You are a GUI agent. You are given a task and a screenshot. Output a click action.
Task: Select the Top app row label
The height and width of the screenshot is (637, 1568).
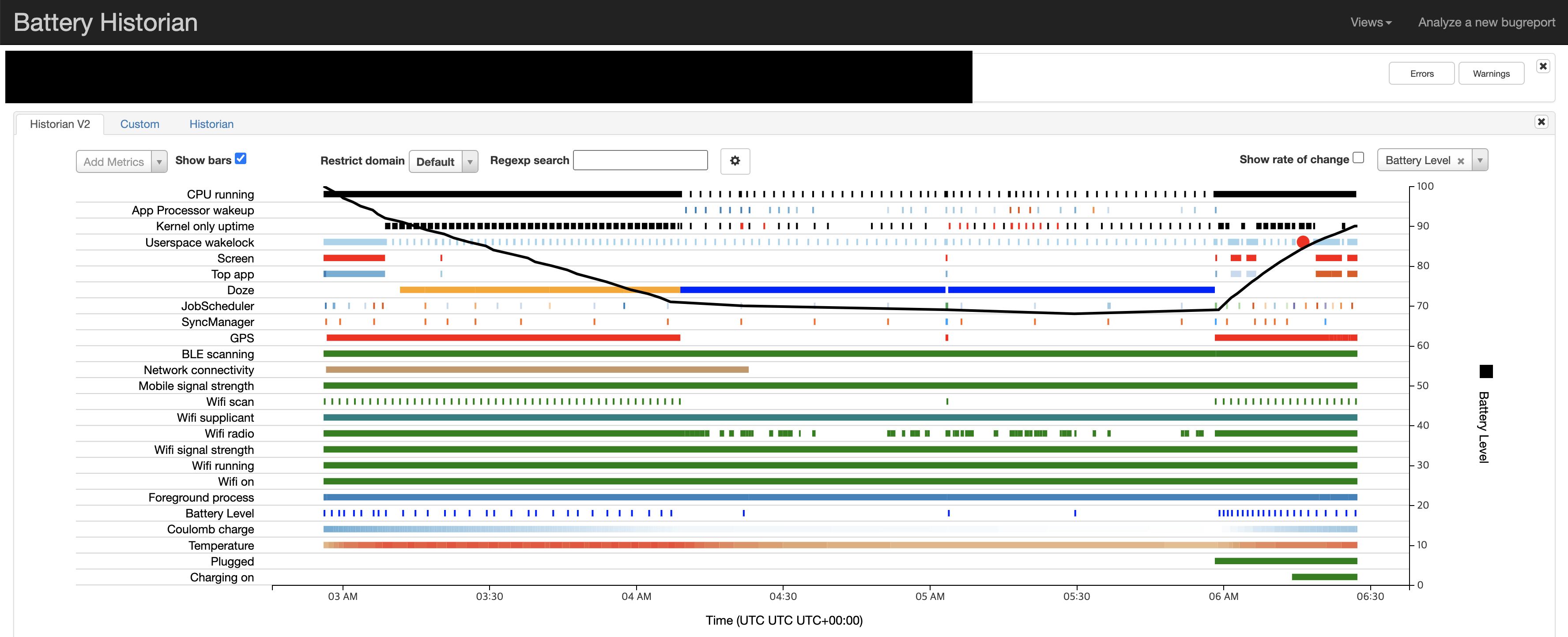click(233, 274)
